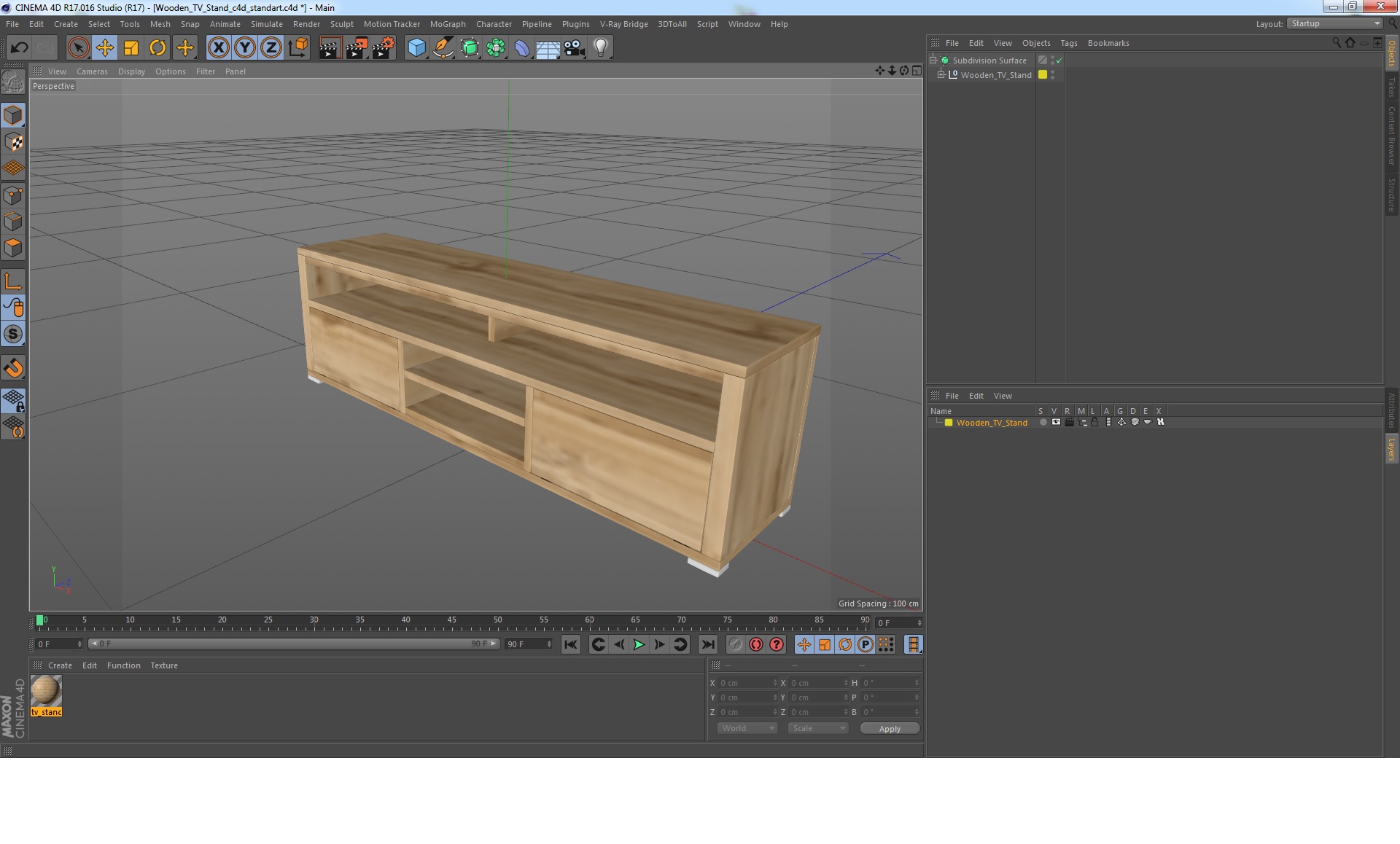
Task: Switch to Polygons mode
Action: click(x=13, y=248)
